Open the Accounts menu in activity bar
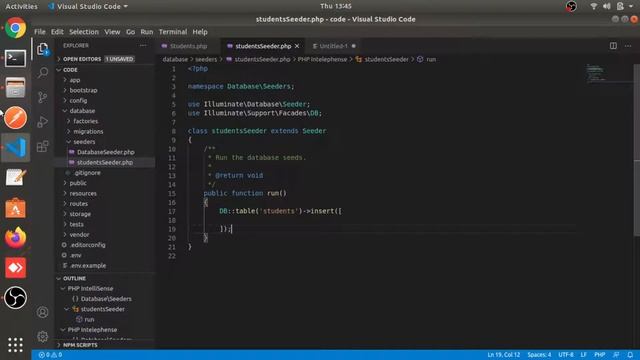Viewport: 640px width, 360px height. tap(42, 312)
